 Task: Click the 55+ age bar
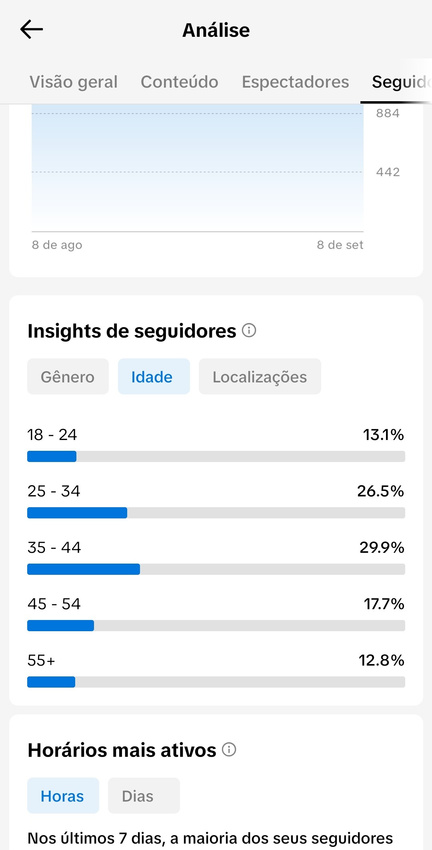pyautogui.click(x=216, y=682)
